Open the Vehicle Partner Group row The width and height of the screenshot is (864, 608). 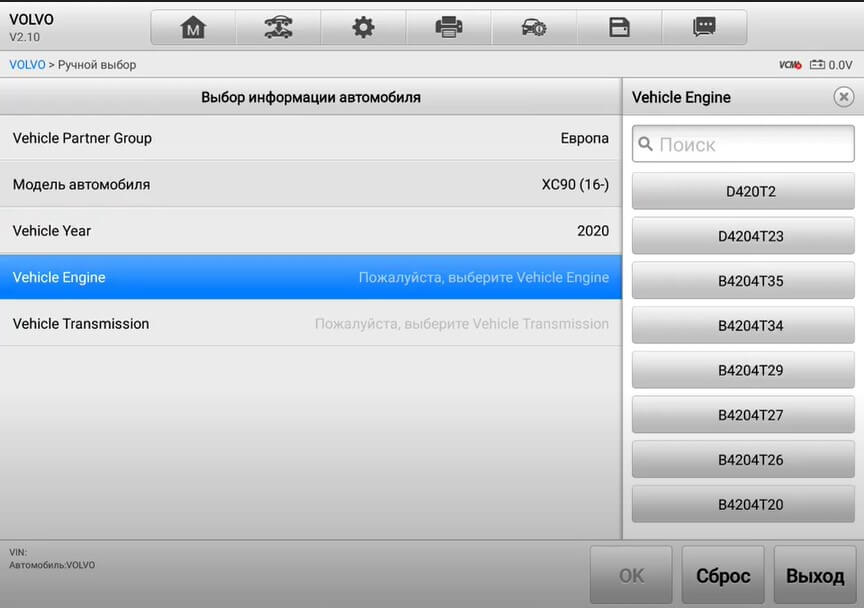[x=311, y=138]
